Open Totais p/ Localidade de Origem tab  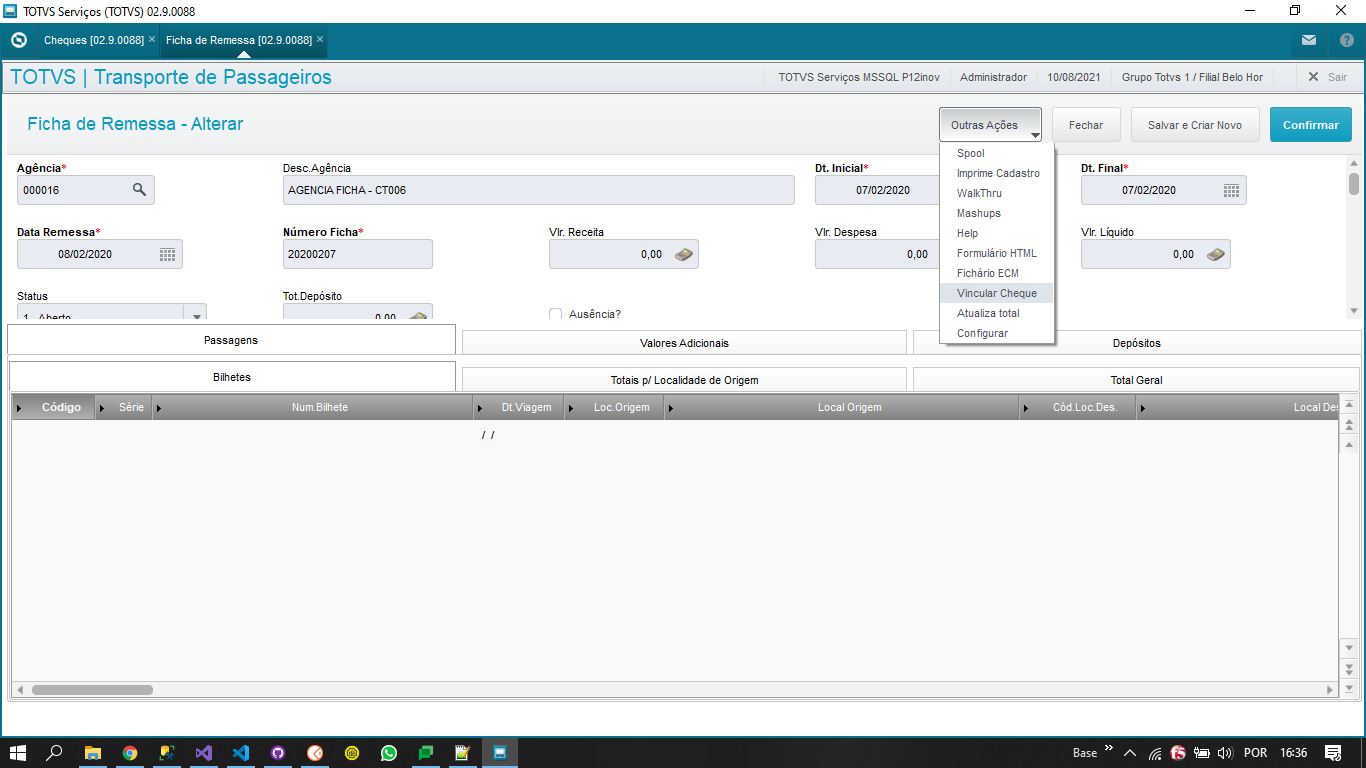coord(684,380)
